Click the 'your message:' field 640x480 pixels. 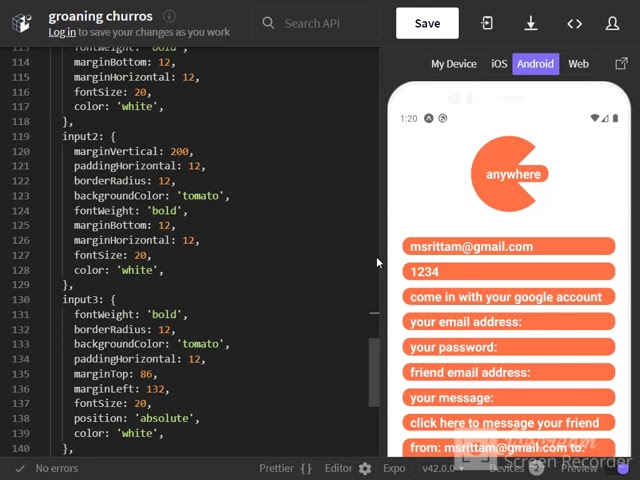(x=509, y=398)
